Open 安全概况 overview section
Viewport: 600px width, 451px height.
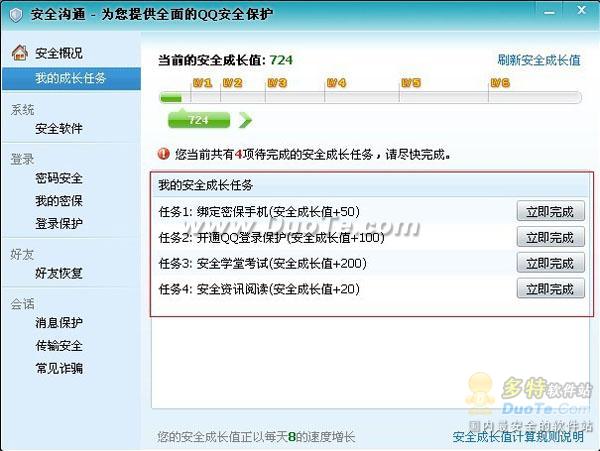coord(59,53)
